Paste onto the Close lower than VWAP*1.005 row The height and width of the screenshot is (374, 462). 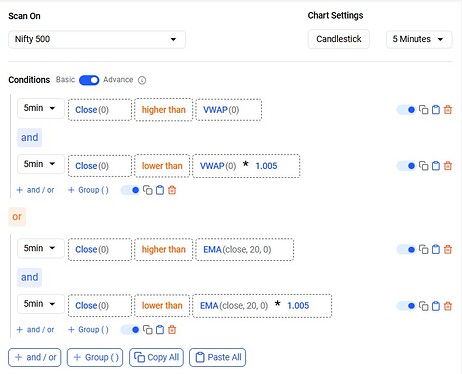point(436,166)
